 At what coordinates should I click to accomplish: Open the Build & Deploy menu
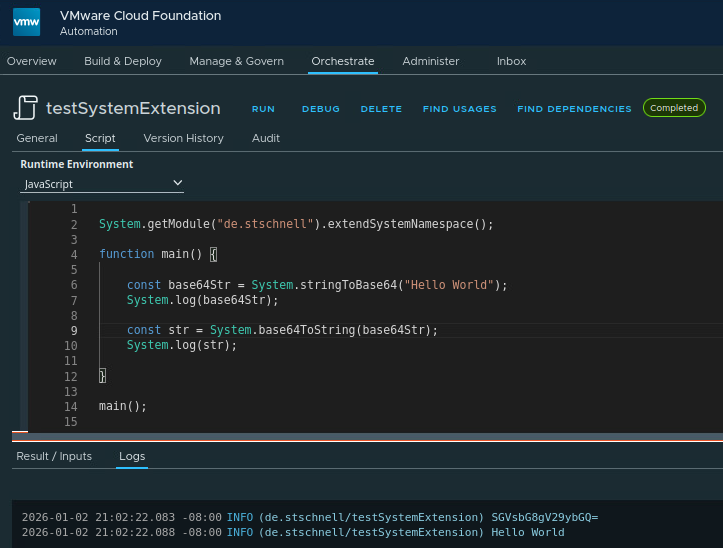pyautogui.click(x=123, y=61)
